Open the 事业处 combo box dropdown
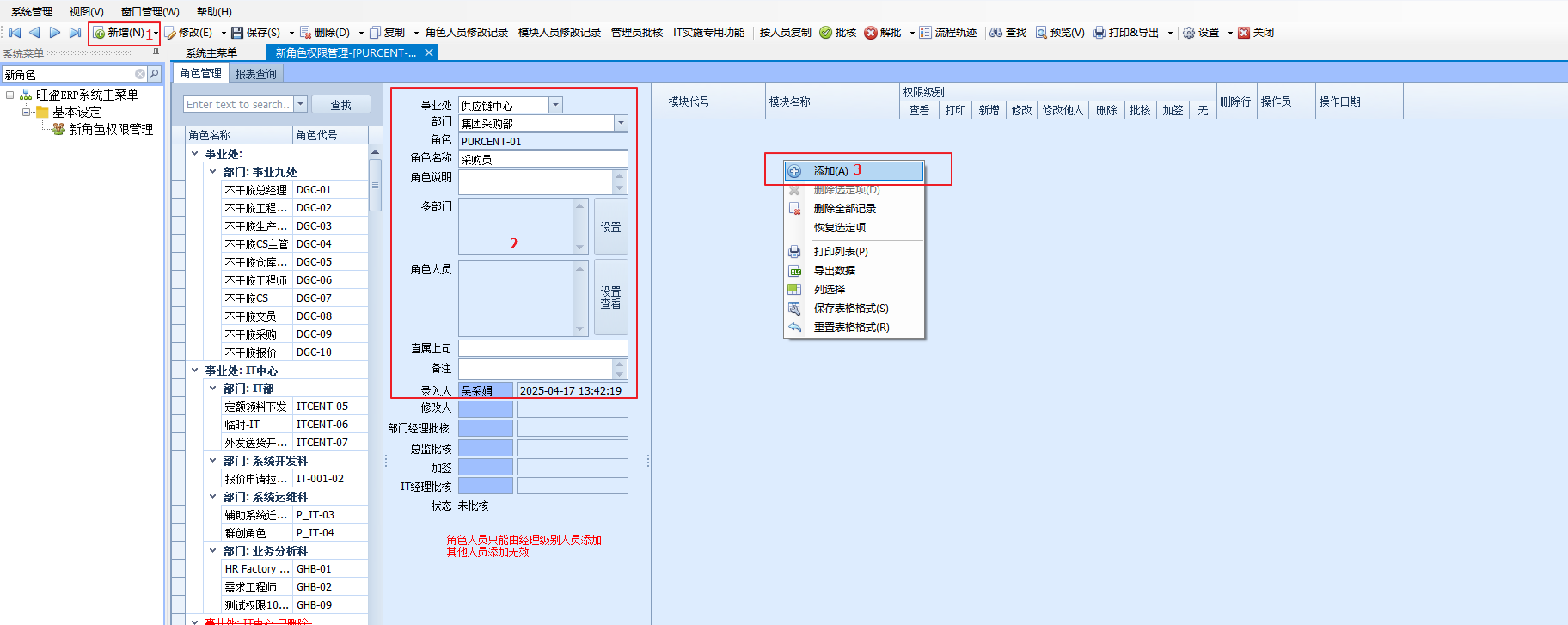 pos(555,105)
